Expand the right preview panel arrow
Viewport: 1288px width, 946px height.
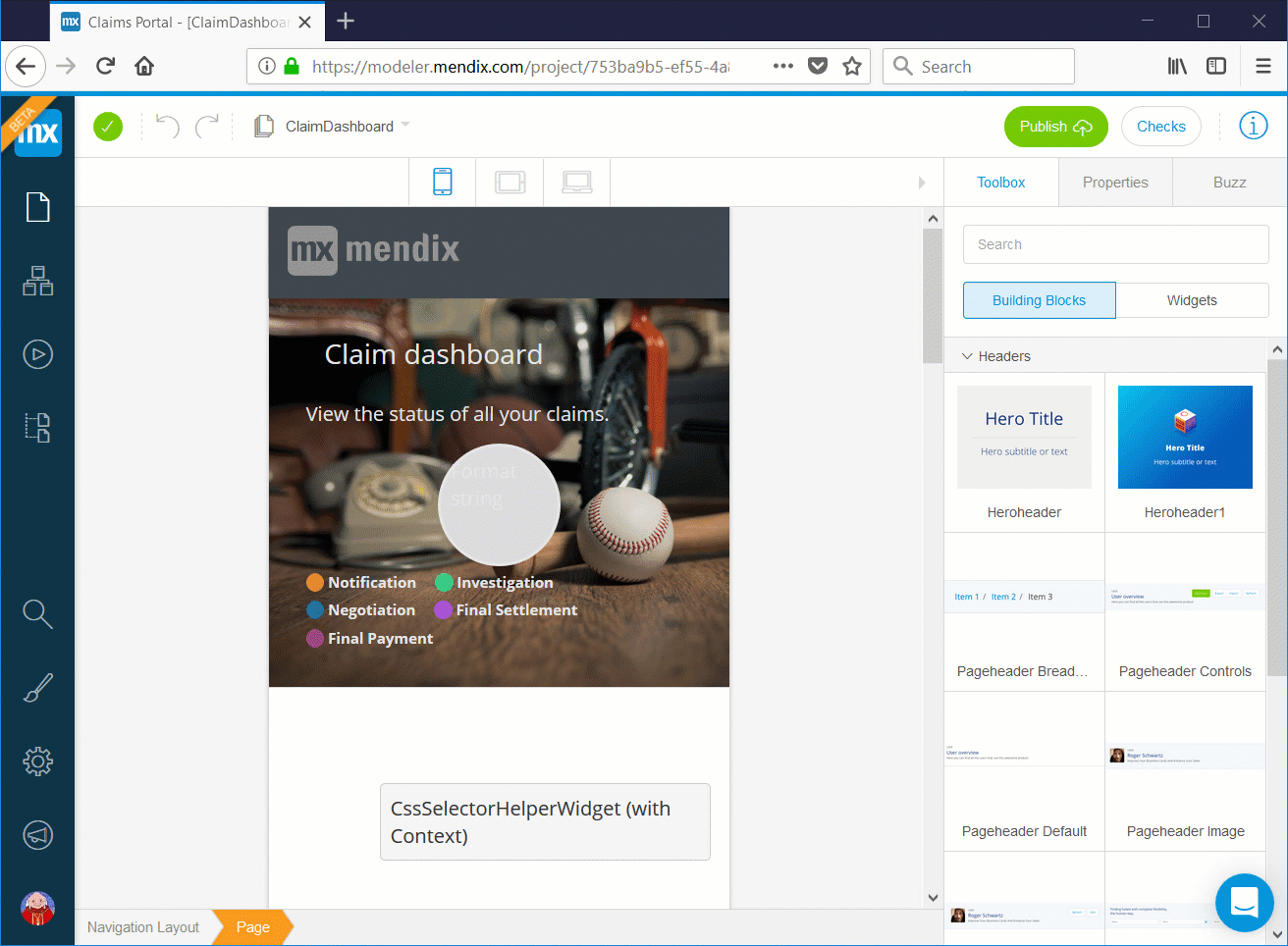[x=921, y=182]
